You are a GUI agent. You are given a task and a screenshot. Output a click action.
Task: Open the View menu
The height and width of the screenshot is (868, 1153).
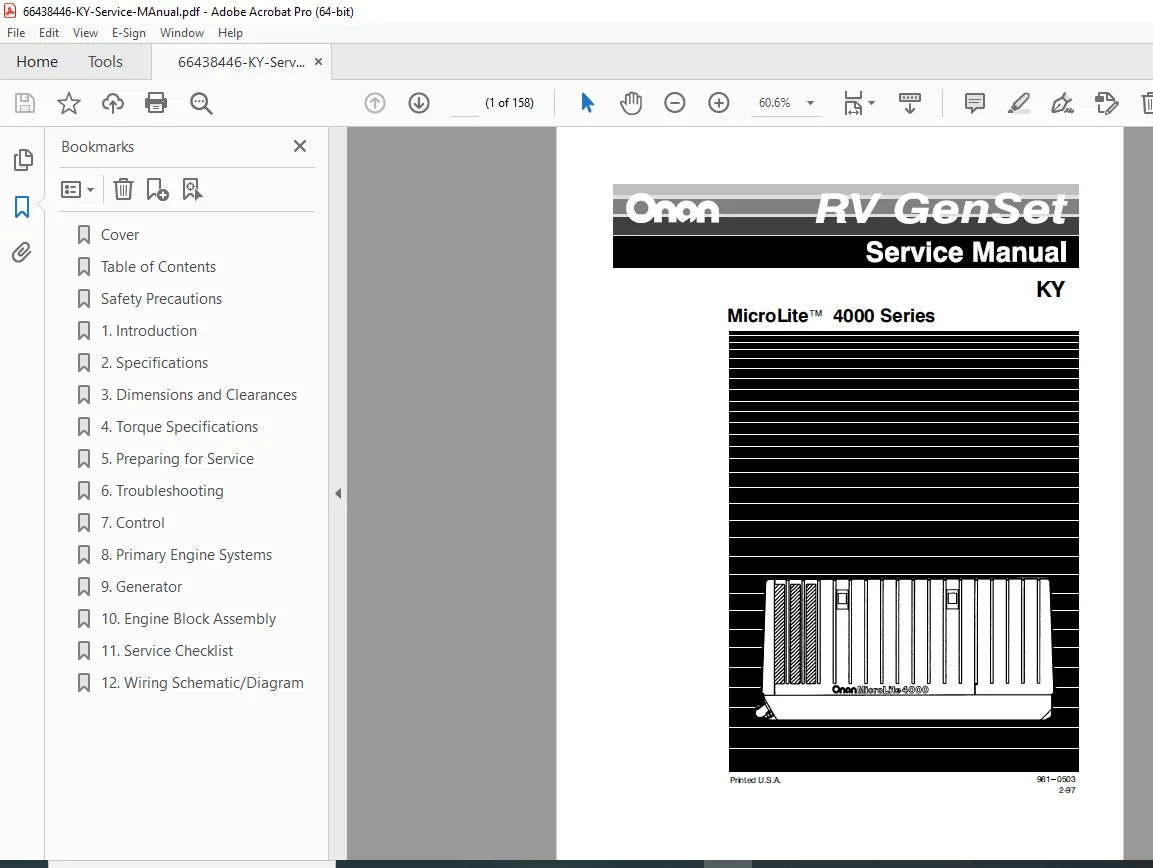(x=85, y=33)
